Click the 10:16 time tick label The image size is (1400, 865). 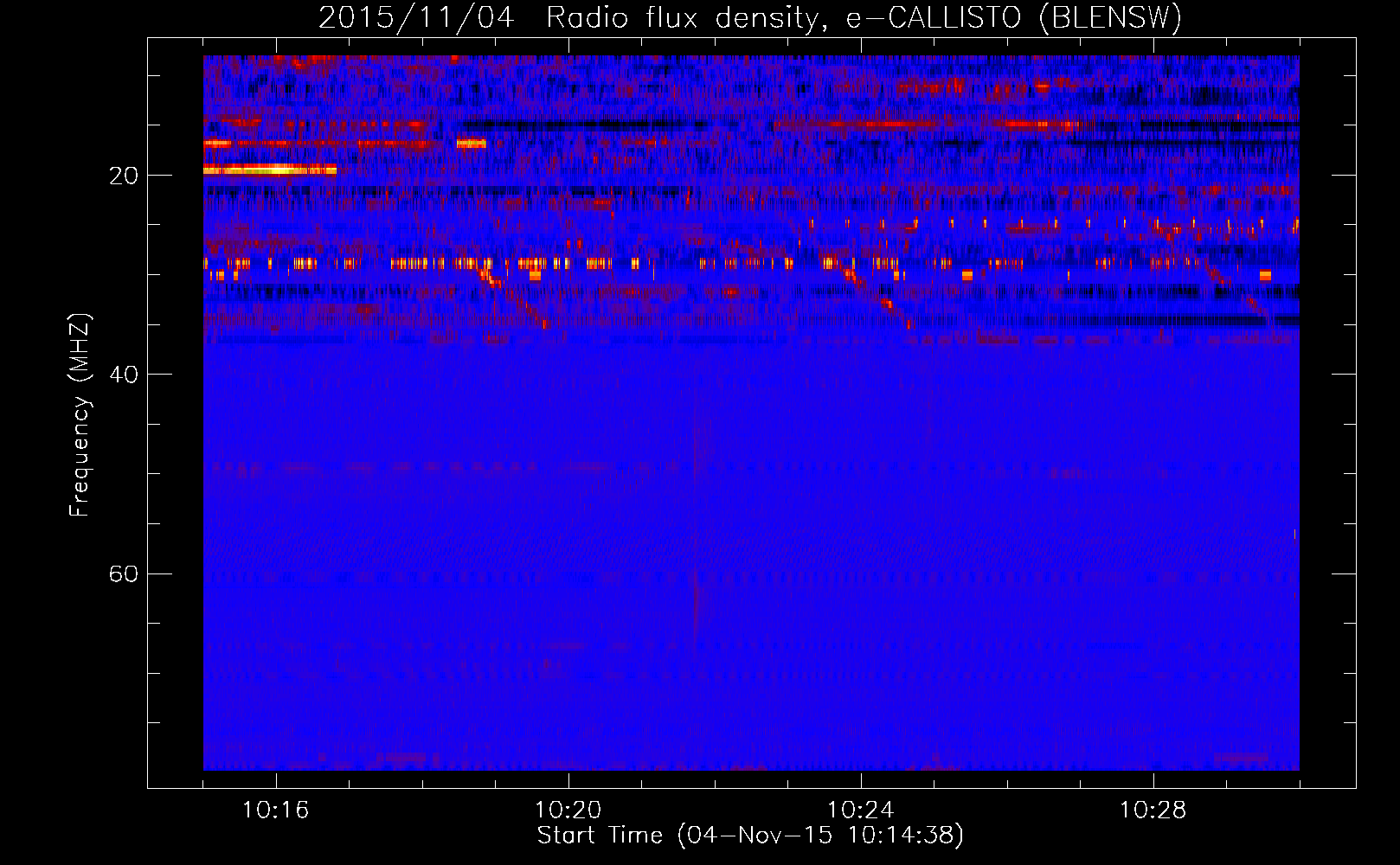pos(276,811)
